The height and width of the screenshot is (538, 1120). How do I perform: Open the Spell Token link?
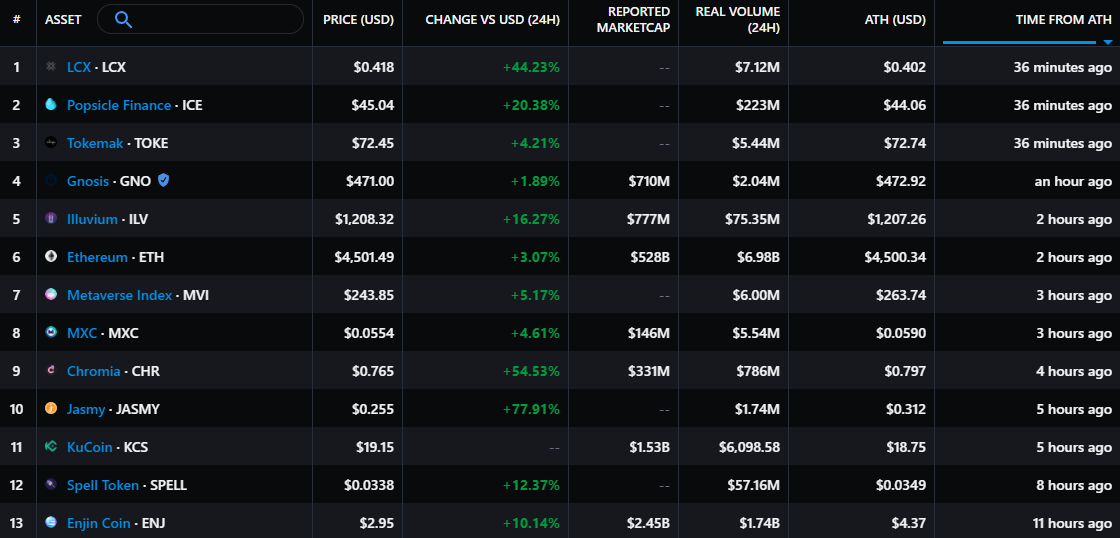coord(103,485)
